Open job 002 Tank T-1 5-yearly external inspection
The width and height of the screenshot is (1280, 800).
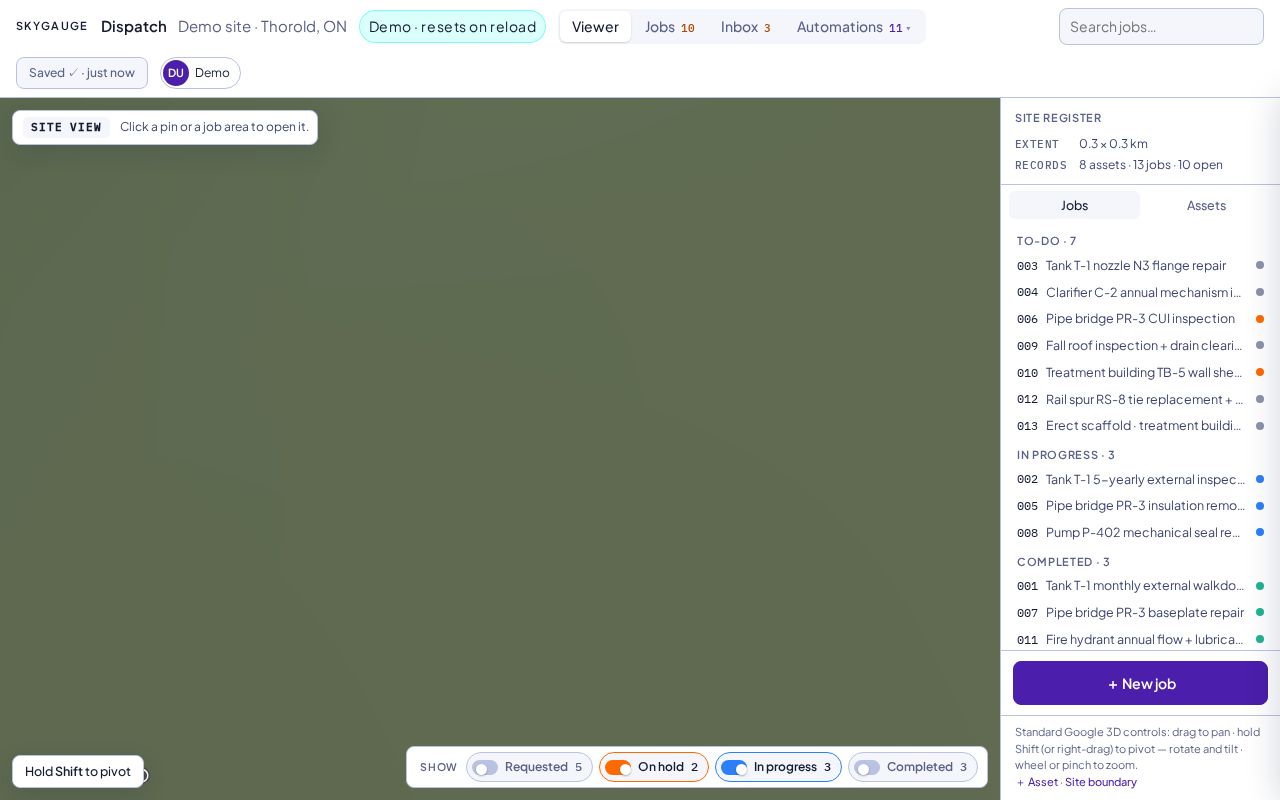1140,479
